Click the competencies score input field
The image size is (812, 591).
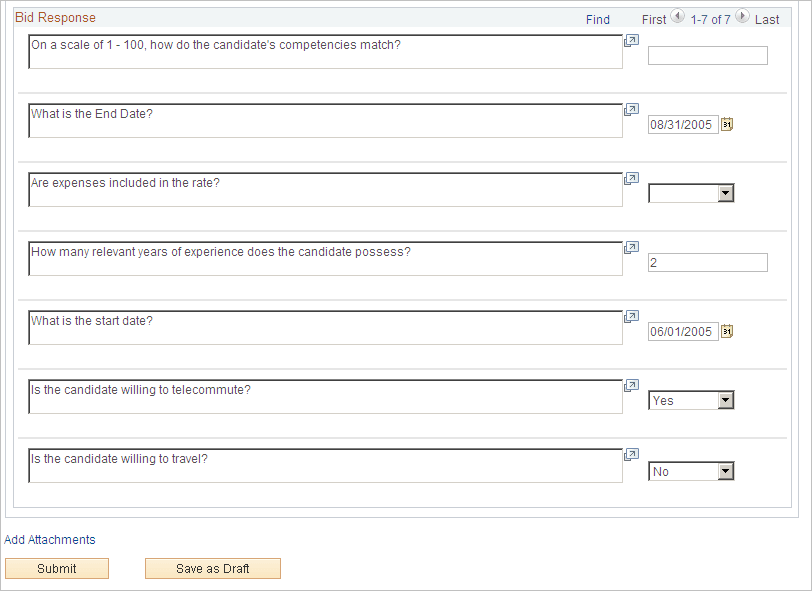coord(707,55)
